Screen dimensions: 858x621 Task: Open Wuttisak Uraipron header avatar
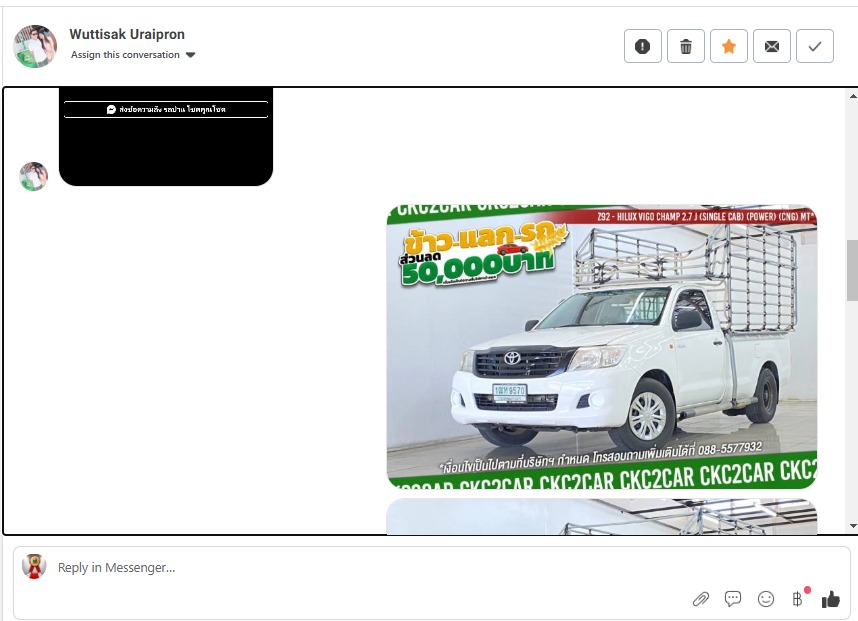click(x=35, y=46)
